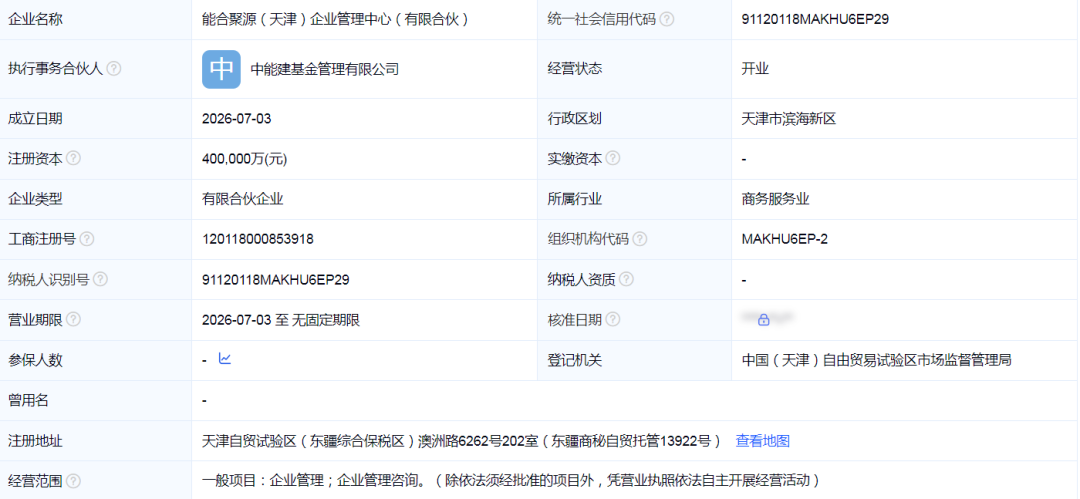The height and width of the screenshot is (499, 1080).
Task: Click help icon next to 组织机构代码
Action: pyautogui.click(x=640, y=239)
